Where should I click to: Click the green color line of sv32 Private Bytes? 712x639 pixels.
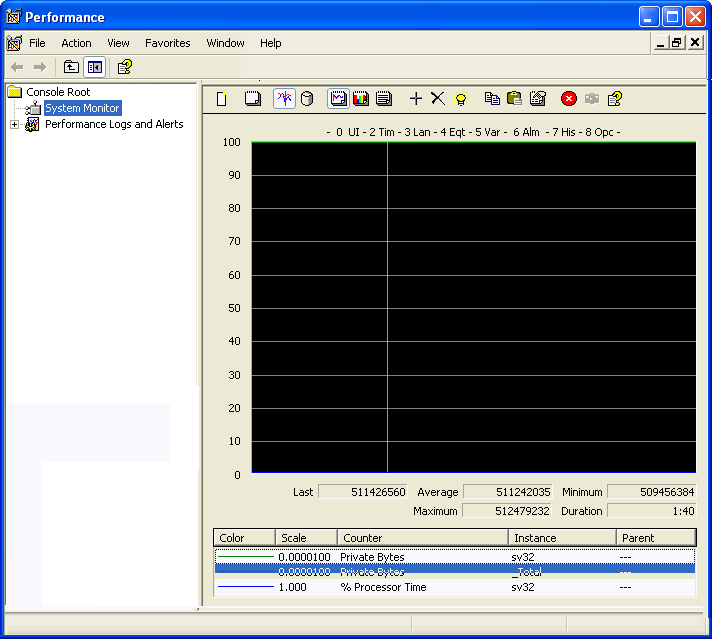(x=246, y=557)
